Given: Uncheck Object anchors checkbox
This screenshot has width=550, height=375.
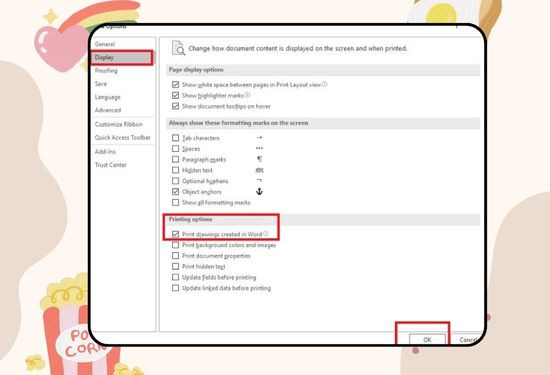Looking at the screenshot, I should tap(175, 192).
